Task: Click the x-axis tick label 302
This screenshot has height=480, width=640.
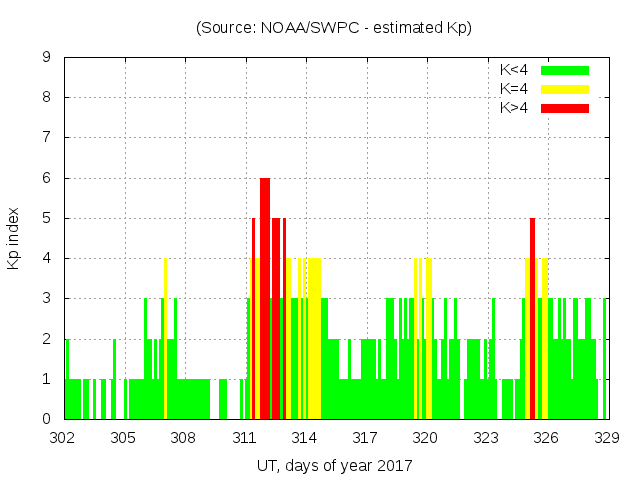Action: 63,437
